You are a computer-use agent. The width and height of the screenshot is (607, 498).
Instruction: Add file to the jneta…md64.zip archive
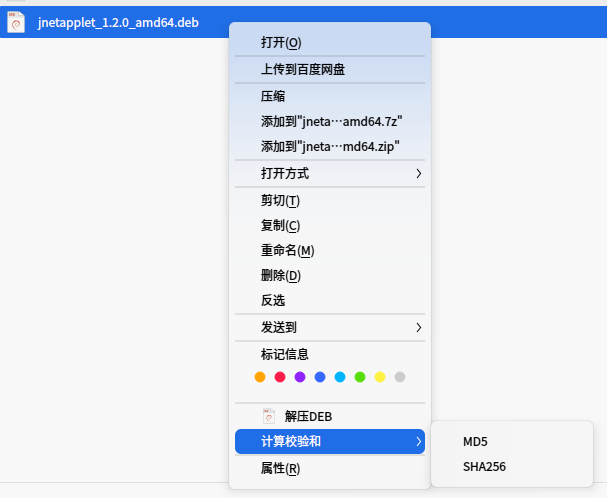pos(330,147)
